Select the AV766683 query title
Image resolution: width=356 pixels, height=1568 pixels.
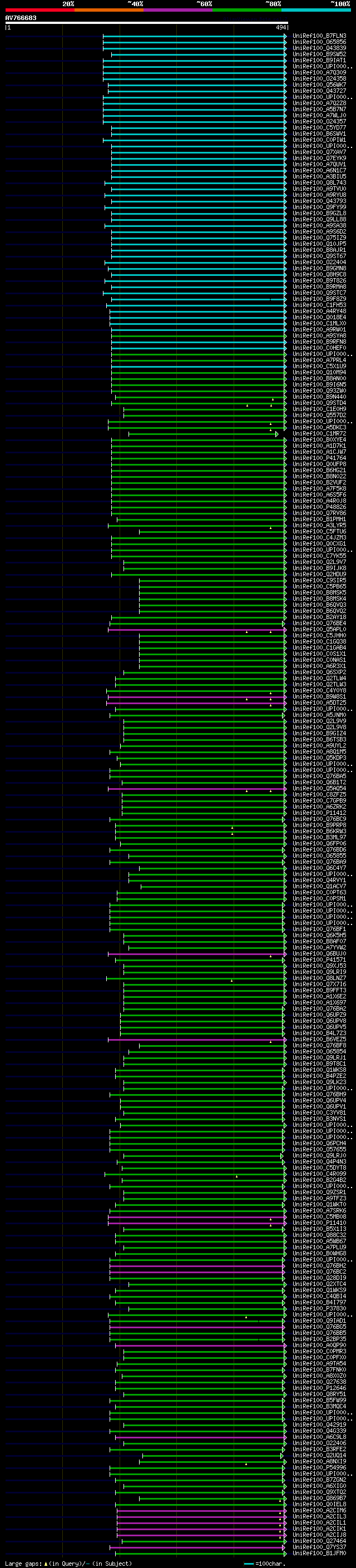(21, 18)
